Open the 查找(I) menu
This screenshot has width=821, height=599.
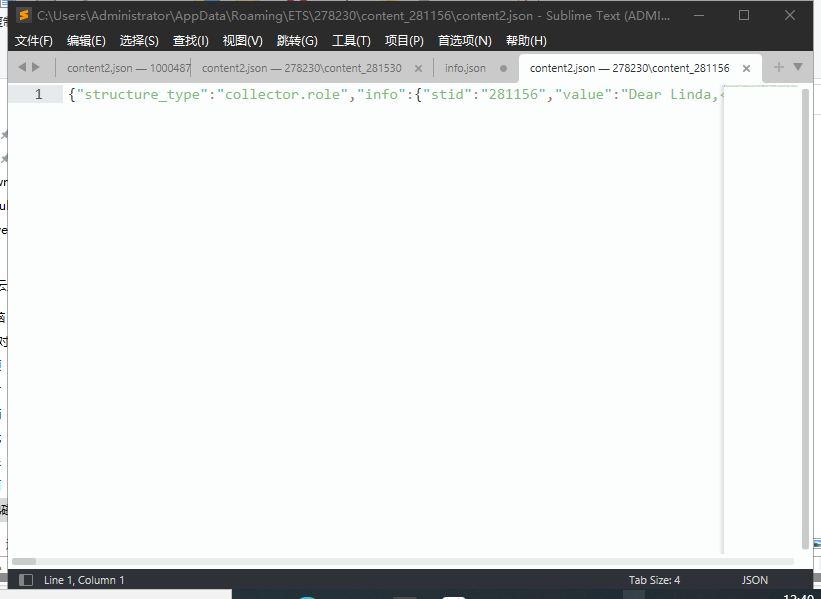[191, 41]
